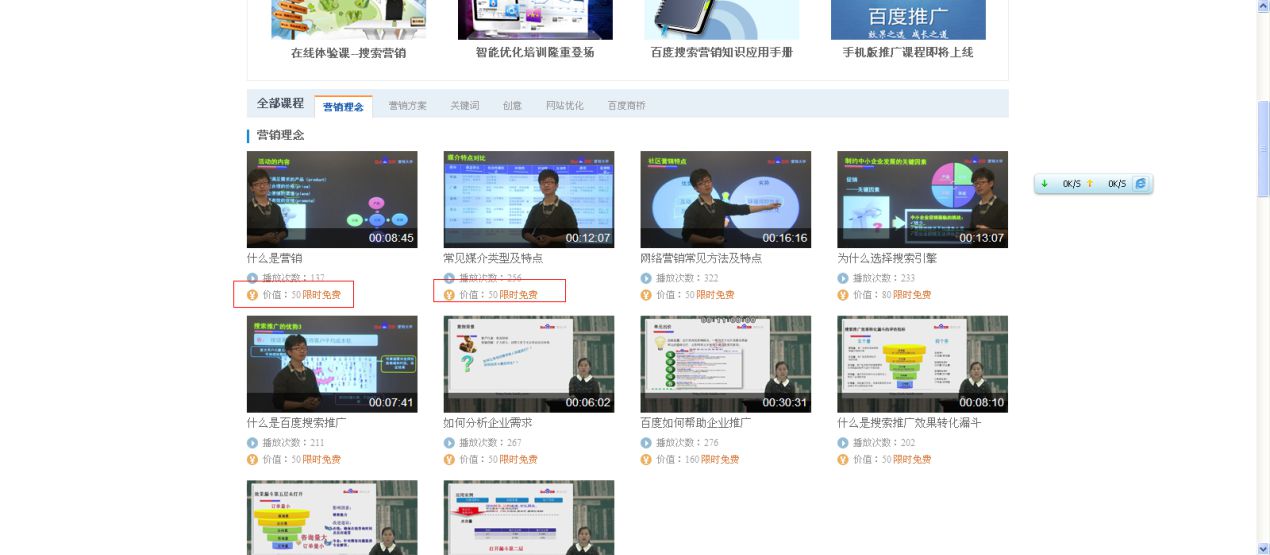Click play-count icon under 什么是百度搜索推广
The width and height of the screenshot is (1270, 555).
point(252,443)
